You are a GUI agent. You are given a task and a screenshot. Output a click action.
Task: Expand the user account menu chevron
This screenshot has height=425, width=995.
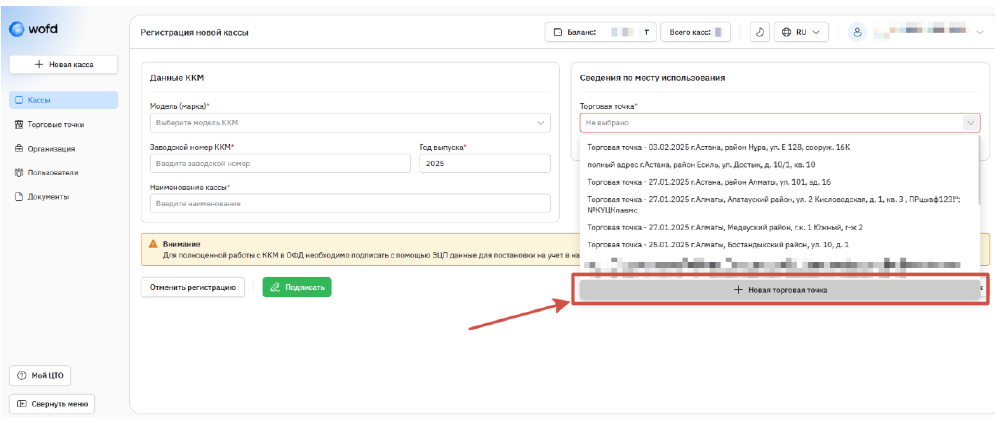979,32
